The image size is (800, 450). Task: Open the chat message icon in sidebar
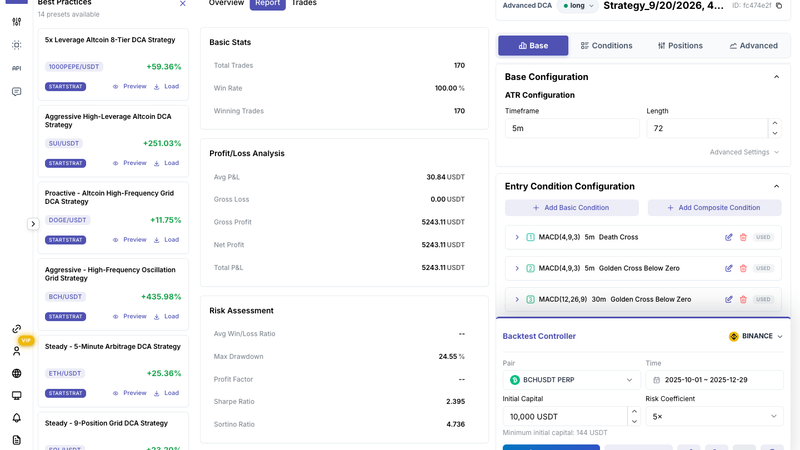[x=16, y=92]
